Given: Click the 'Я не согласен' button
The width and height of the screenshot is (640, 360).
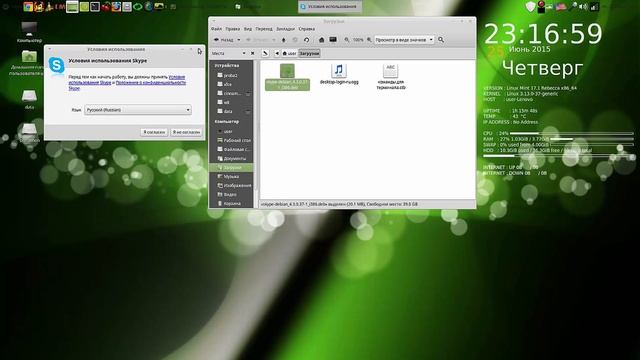Looking at the screenshot, I should tap(186, 132).
